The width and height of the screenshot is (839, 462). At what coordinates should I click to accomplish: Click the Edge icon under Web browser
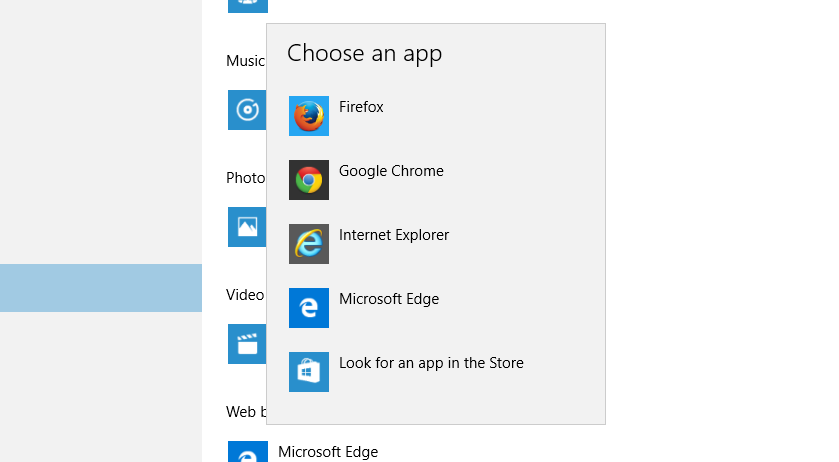coord(247,452)
